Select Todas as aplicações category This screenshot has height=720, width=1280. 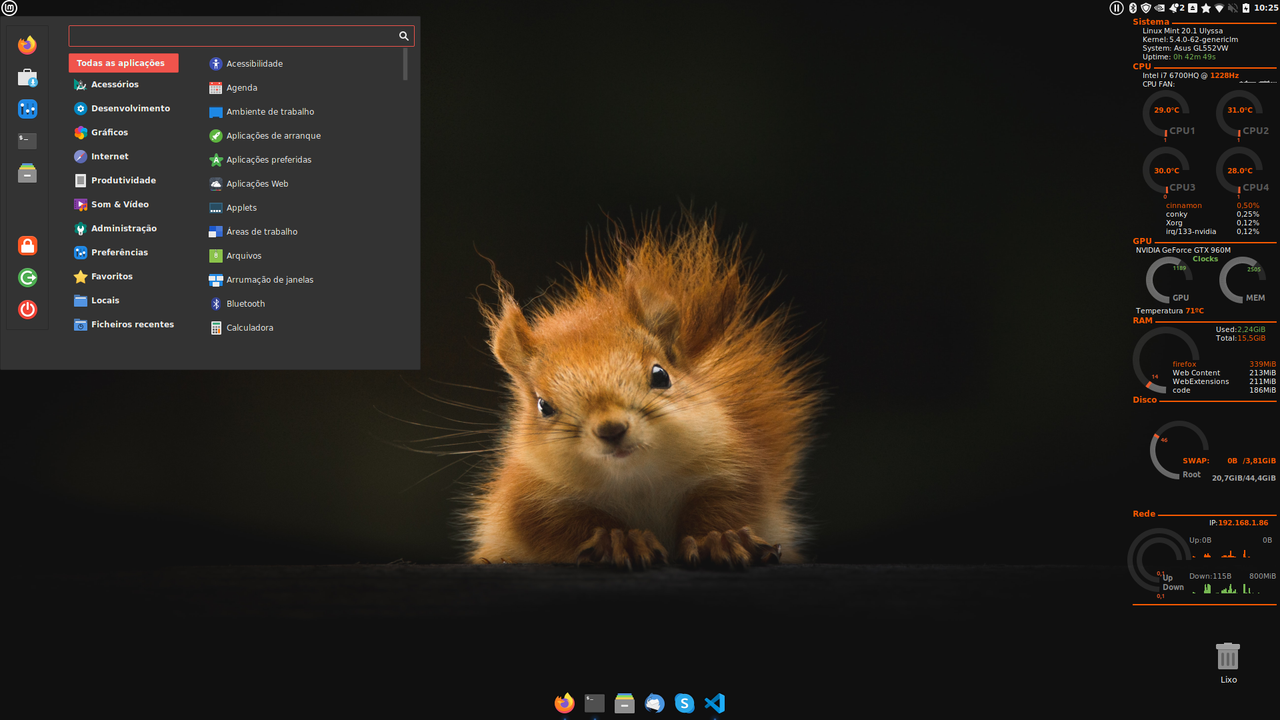click(123, 63)
